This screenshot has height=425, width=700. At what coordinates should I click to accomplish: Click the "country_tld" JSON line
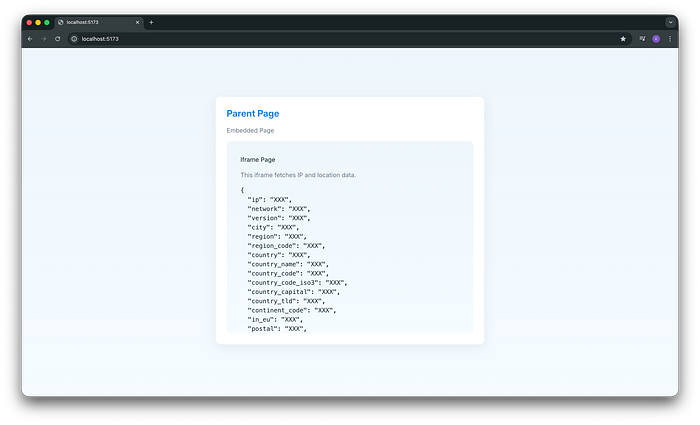[x=286, y=301]
